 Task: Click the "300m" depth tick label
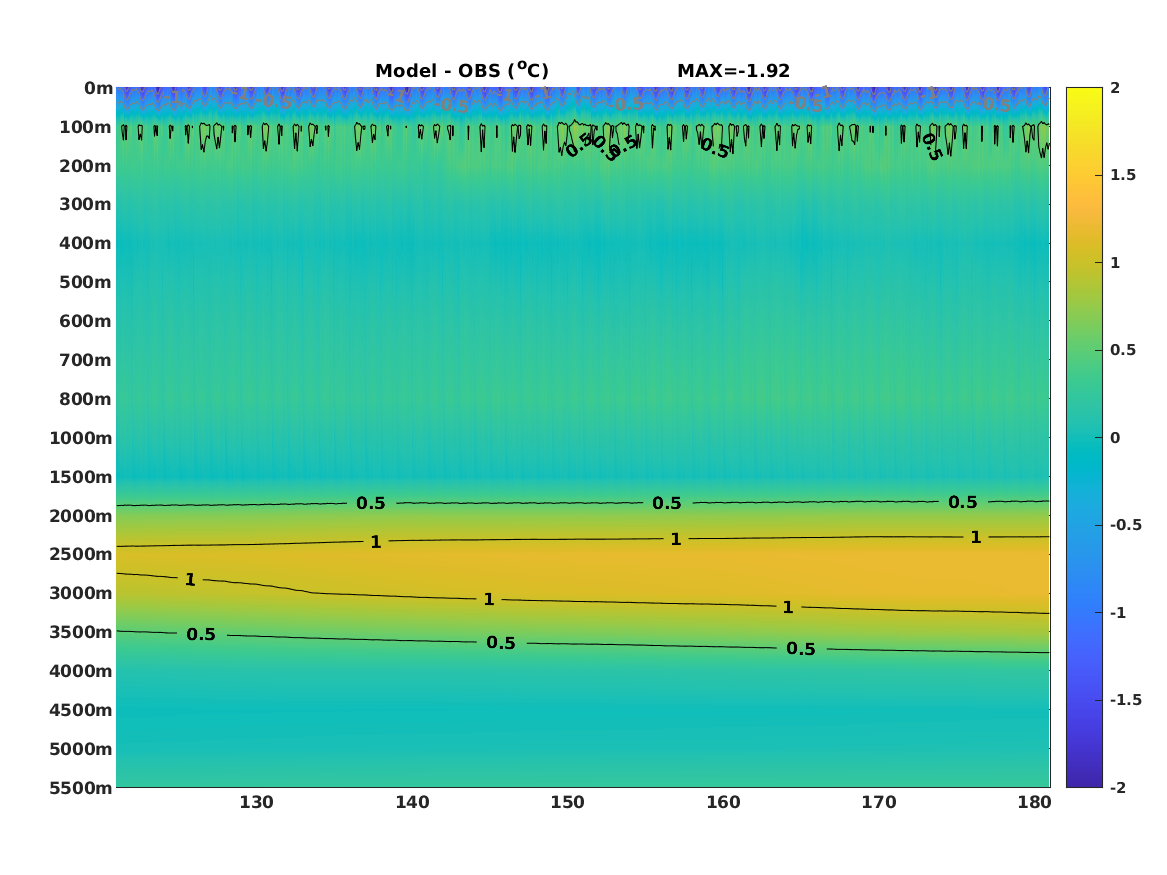pos(86,205)
